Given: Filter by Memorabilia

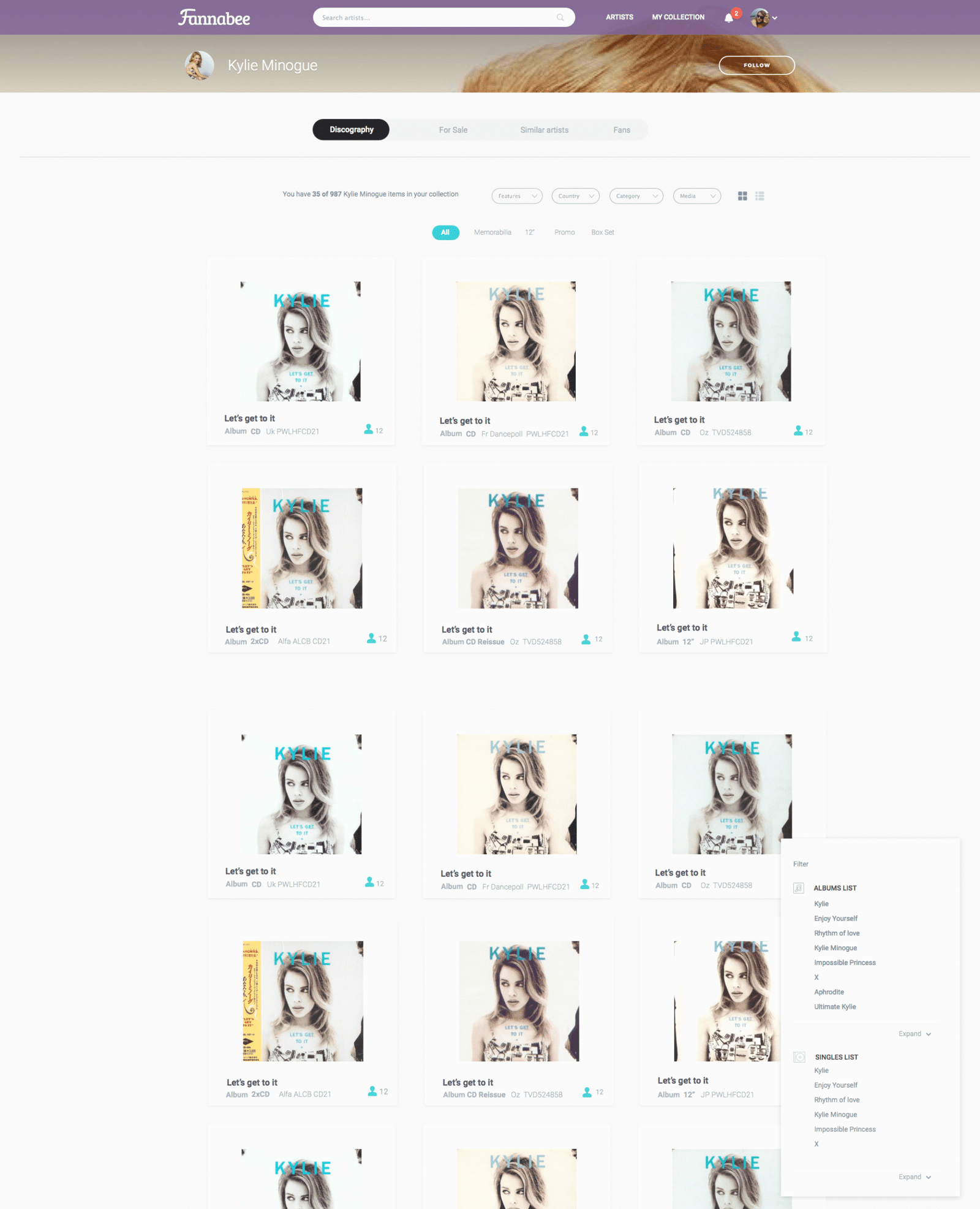Looking at the screenshot, I should click(492, 232).
